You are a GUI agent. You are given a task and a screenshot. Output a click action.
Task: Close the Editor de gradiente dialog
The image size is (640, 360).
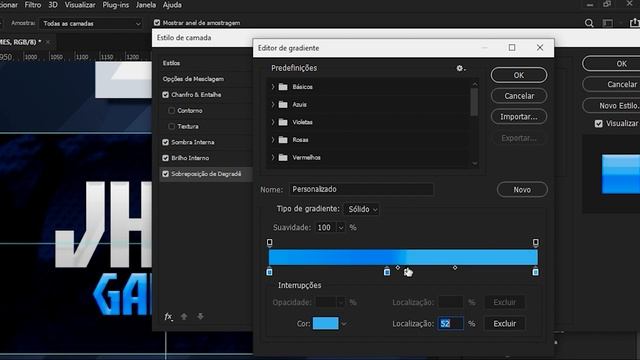540,48
